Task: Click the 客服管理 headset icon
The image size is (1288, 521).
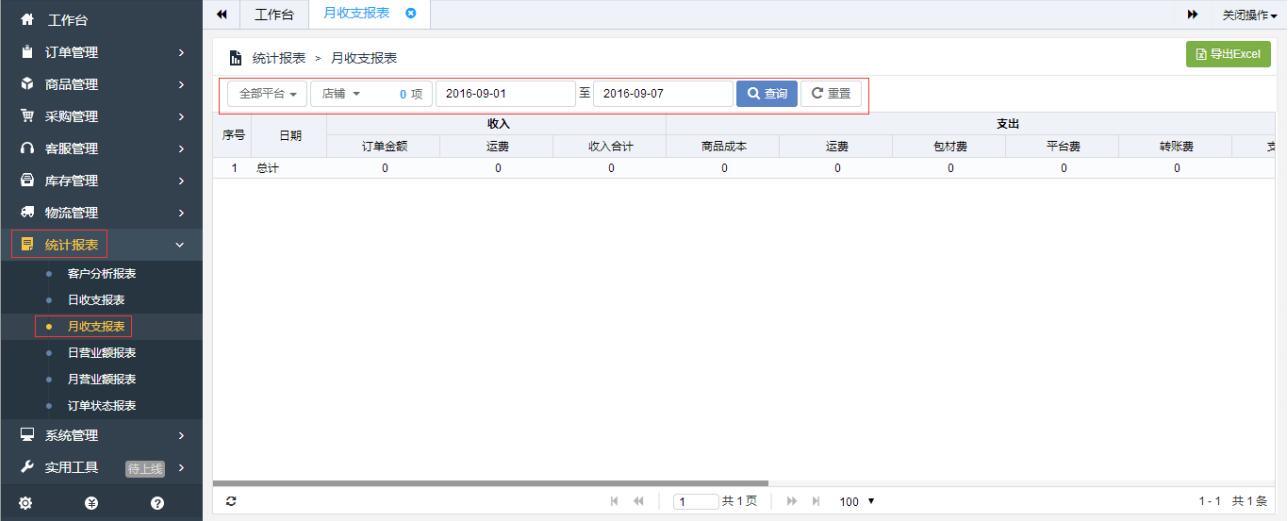Action: tap(25, 148)
